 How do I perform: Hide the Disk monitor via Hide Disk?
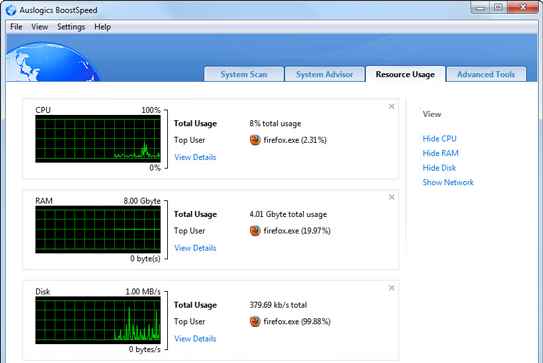(x=439, y=168)
